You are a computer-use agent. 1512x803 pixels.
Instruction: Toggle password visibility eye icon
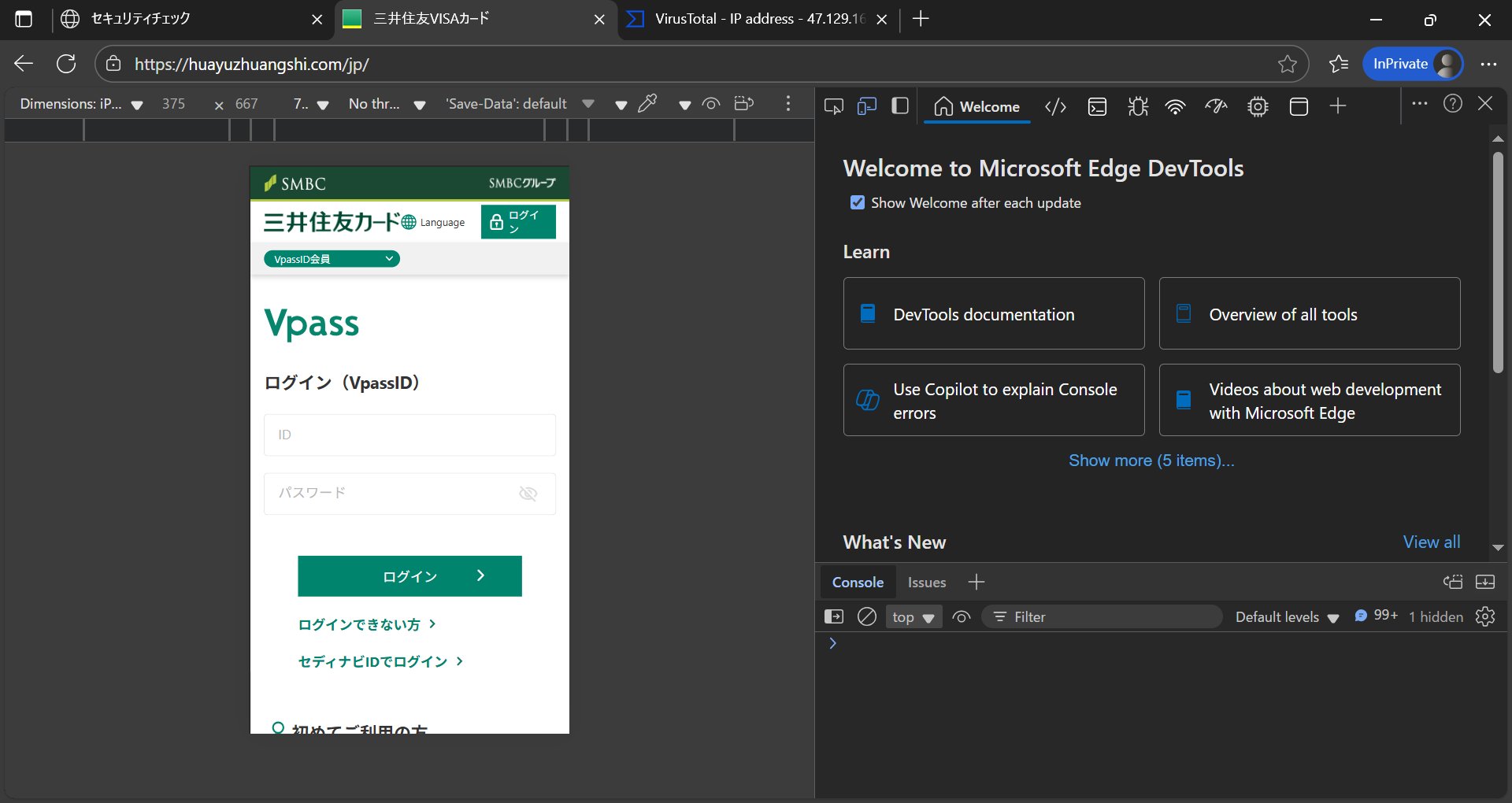click(528, 494)
